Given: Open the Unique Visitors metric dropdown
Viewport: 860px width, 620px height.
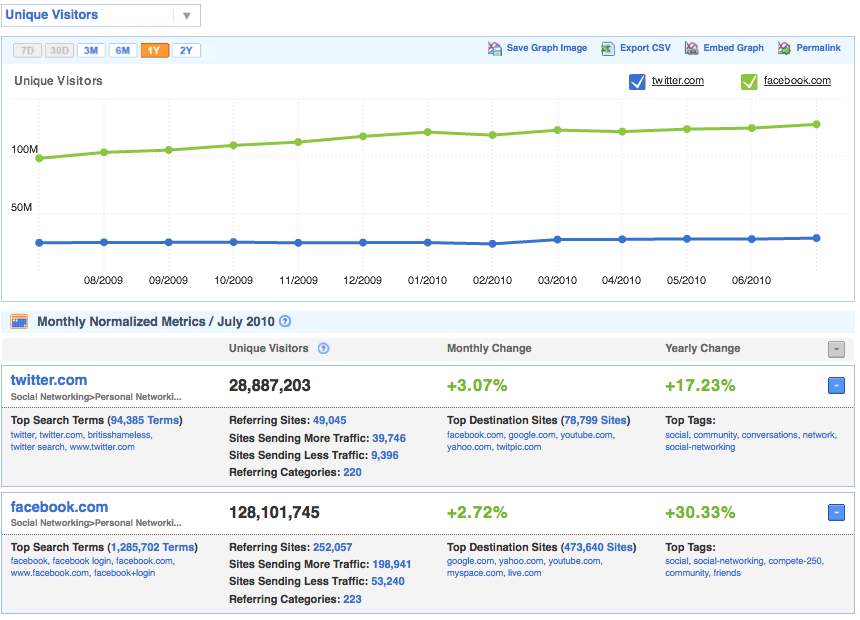Looking at the screenshot, I should pos(101,15).
